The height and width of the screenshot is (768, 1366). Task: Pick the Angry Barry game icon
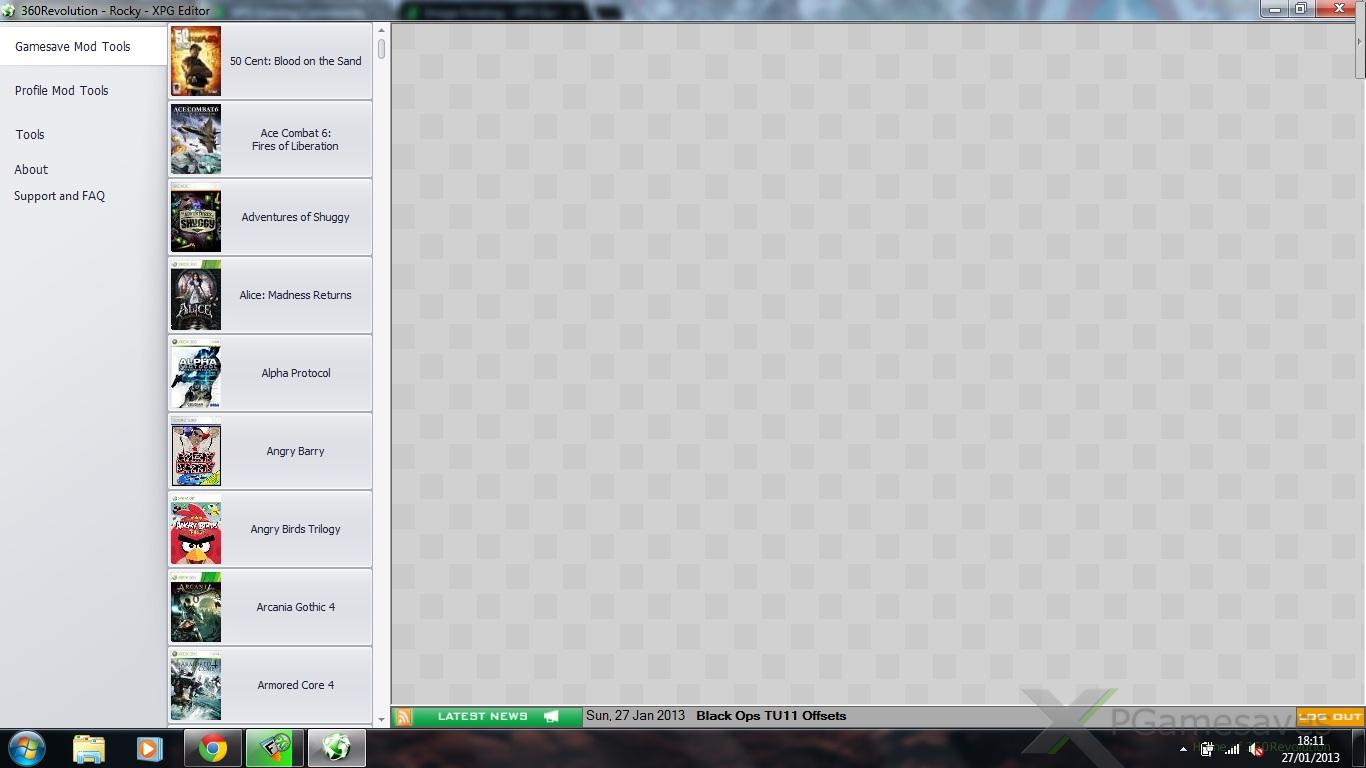pos(196,451)
